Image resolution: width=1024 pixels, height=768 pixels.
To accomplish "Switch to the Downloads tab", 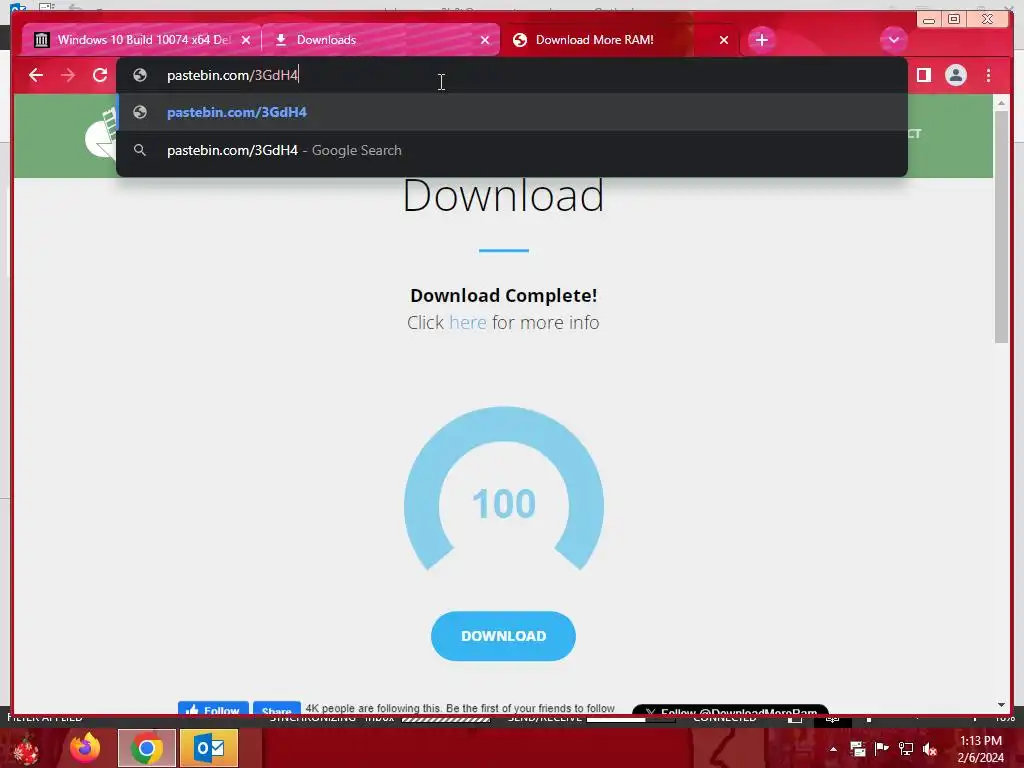I will (x=379, y=40).
